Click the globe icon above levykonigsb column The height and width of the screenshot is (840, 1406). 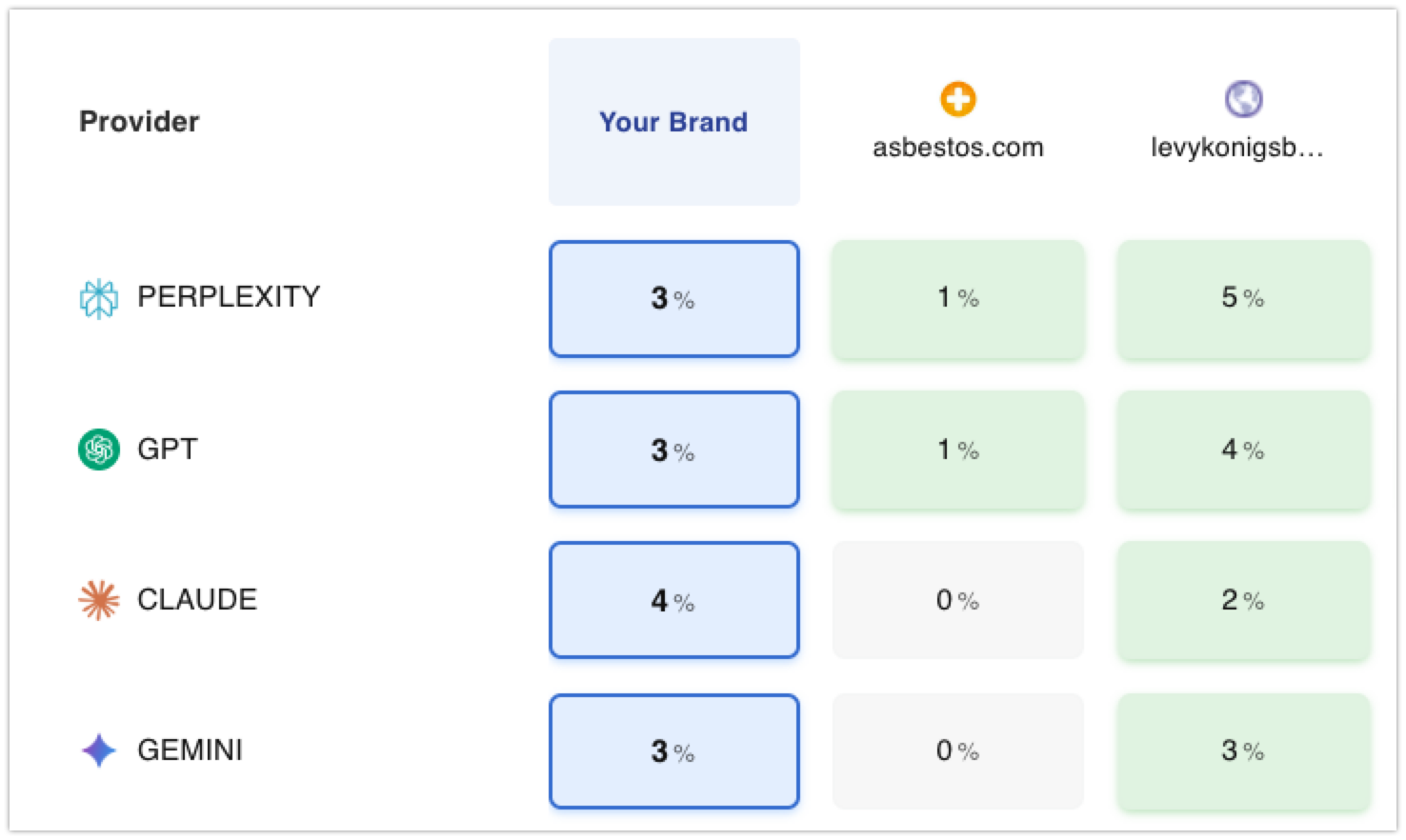click(x=1244, y=98)
